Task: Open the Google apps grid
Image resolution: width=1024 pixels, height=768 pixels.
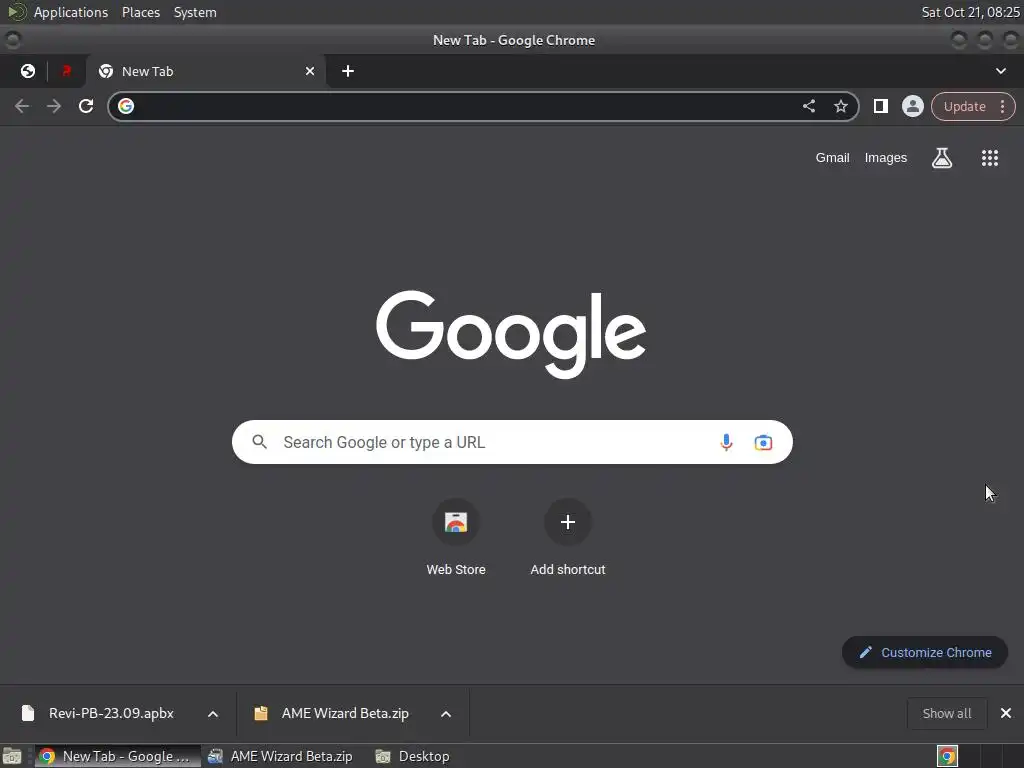Action: click(989, 158)
